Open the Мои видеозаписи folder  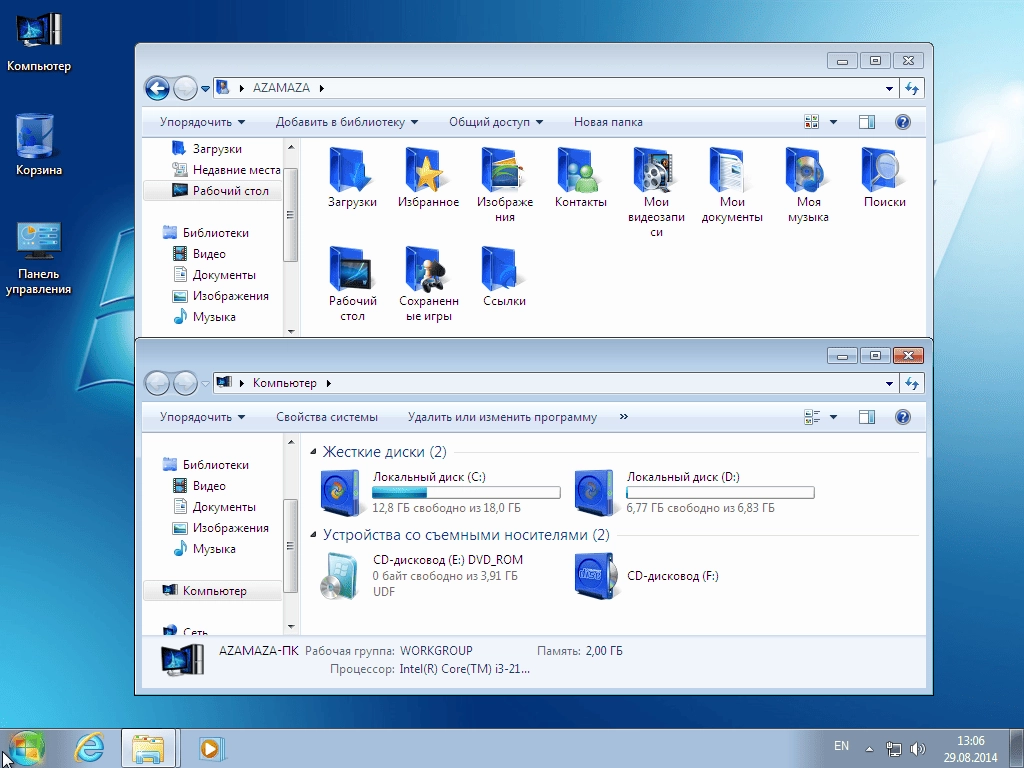point(656,192)
